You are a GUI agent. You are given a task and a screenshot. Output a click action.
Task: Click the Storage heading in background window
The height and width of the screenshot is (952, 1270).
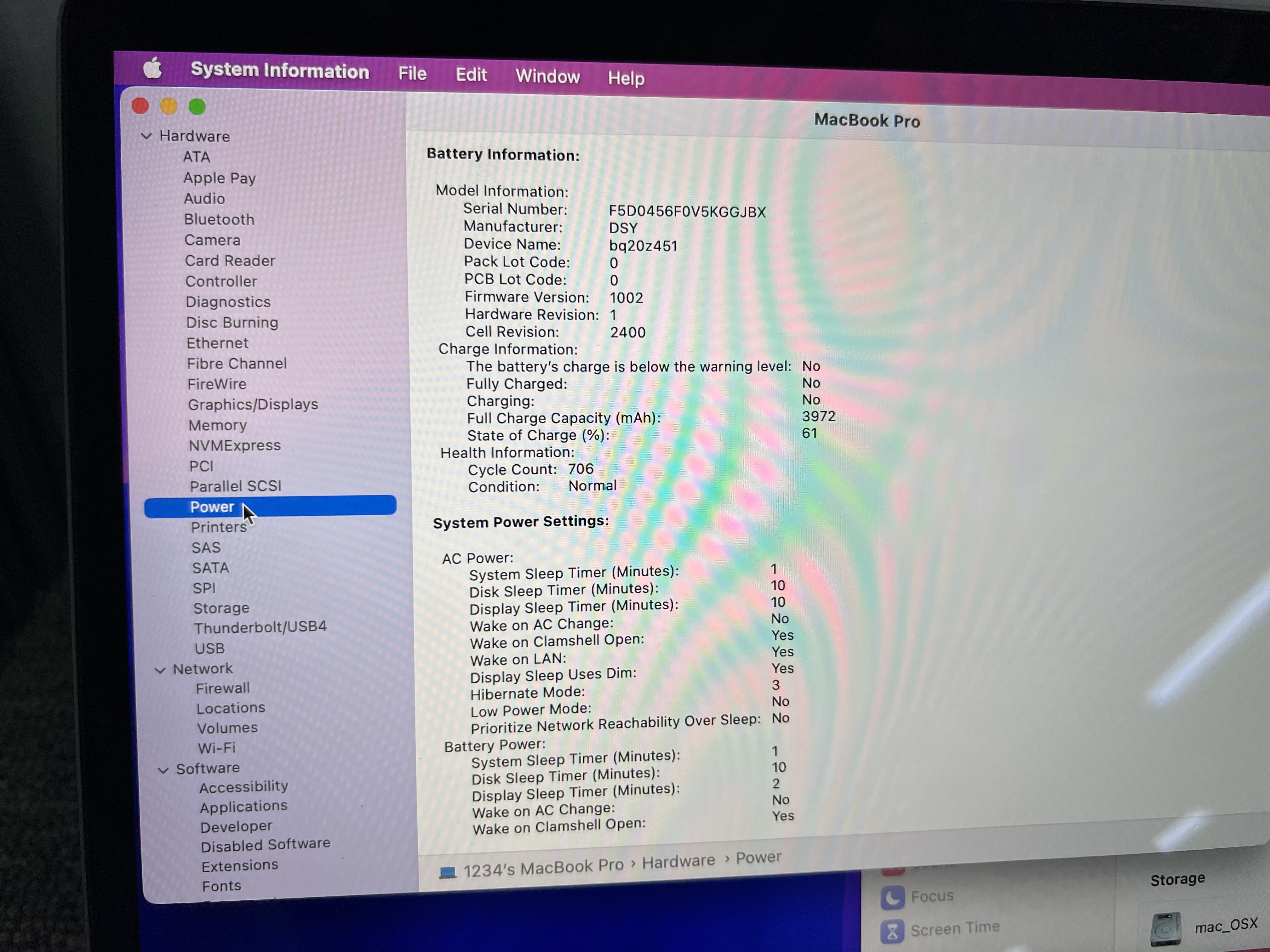[x=1177, y=880]
